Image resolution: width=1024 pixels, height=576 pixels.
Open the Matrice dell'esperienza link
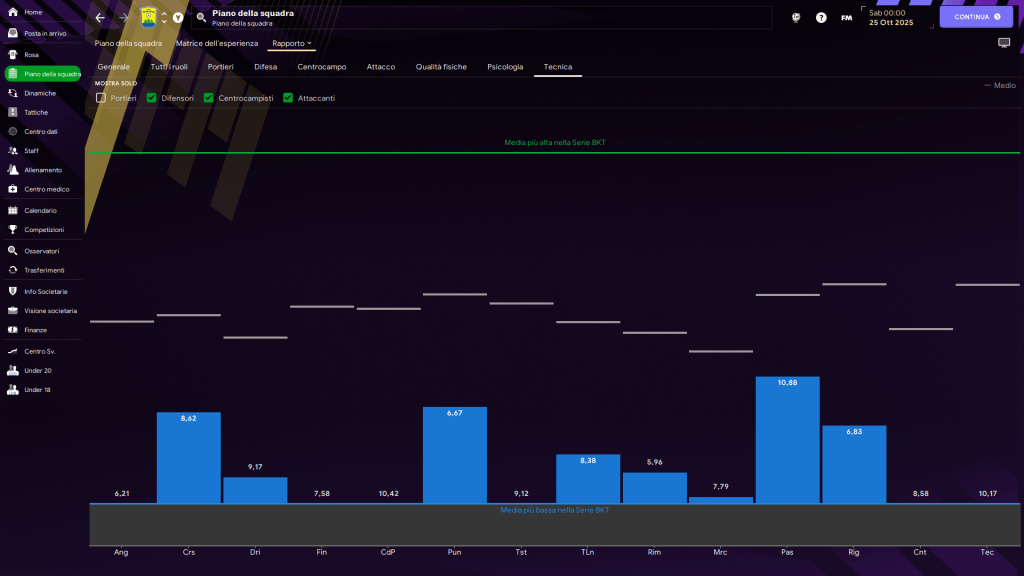click(216, 44)
